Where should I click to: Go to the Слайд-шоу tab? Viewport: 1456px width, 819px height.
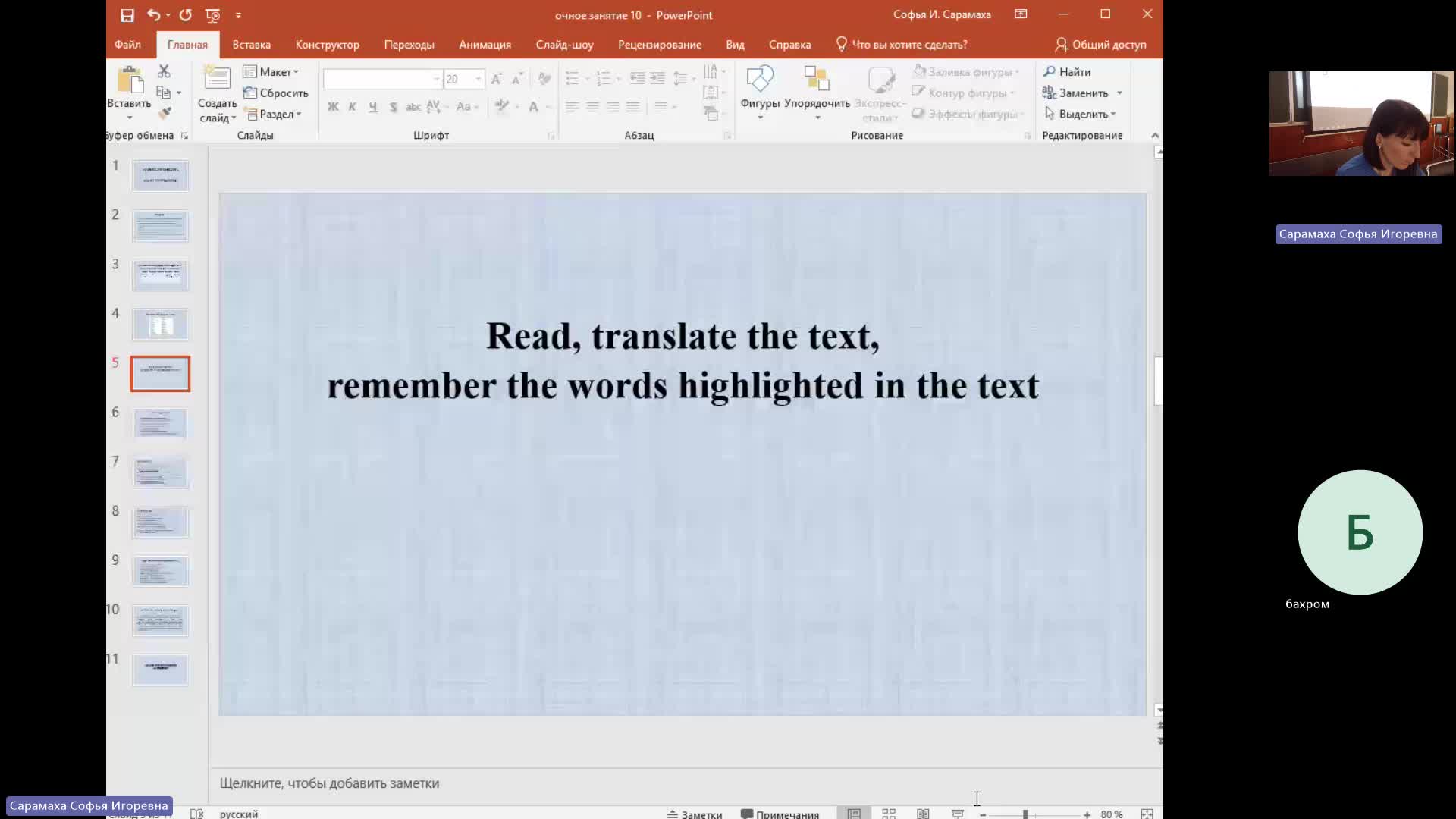click(564, 45)
